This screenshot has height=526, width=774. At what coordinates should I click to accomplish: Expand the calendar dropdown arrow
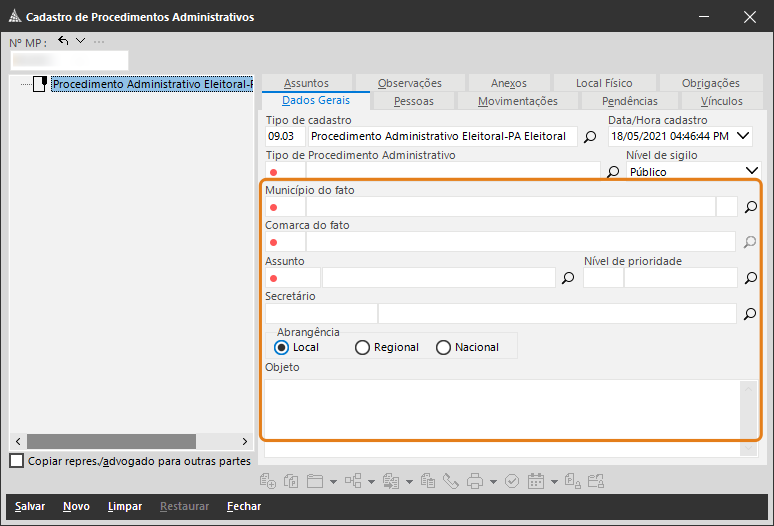(x=554, y=482)
